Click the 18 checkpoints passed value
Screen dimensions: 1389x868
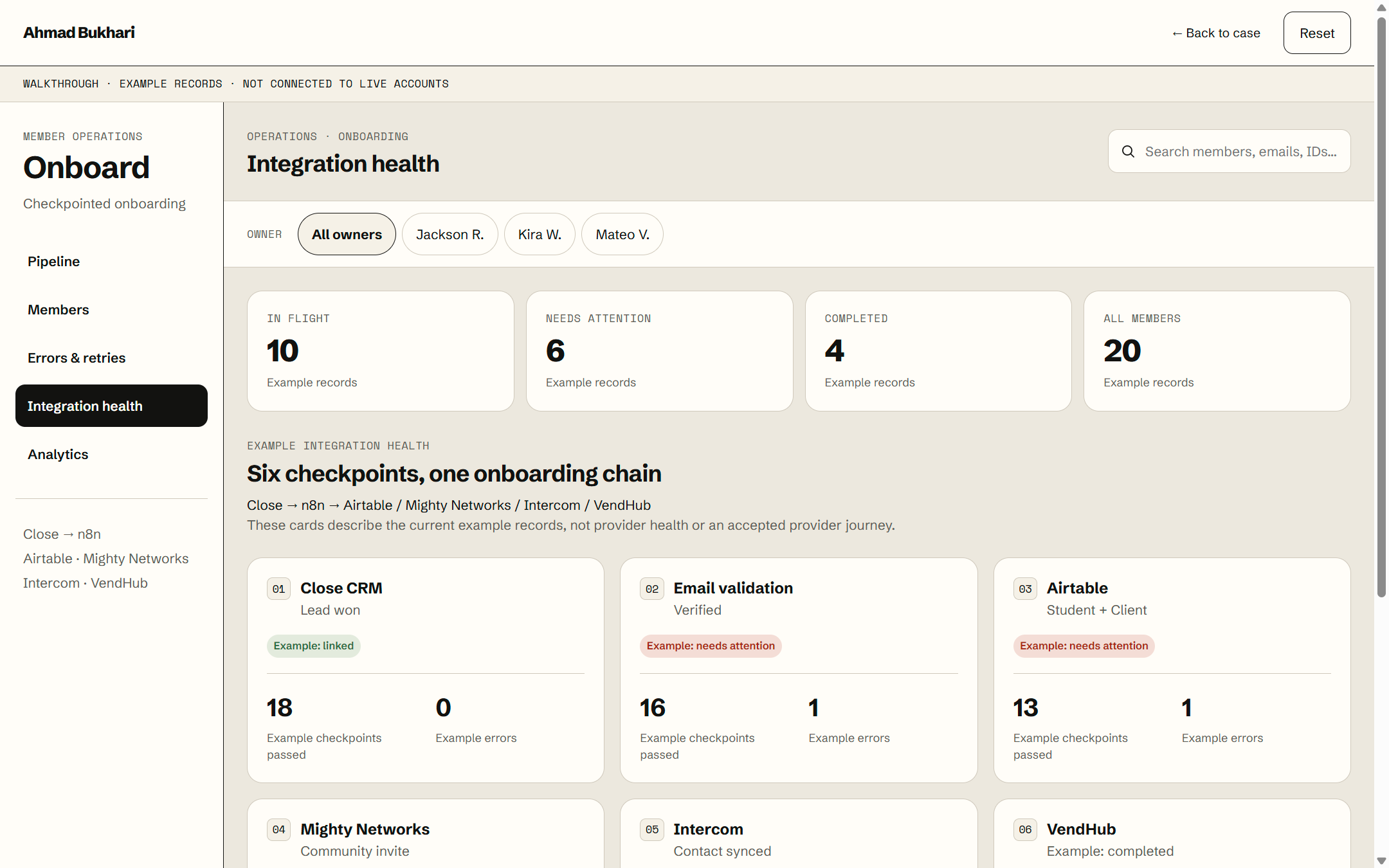280,708
